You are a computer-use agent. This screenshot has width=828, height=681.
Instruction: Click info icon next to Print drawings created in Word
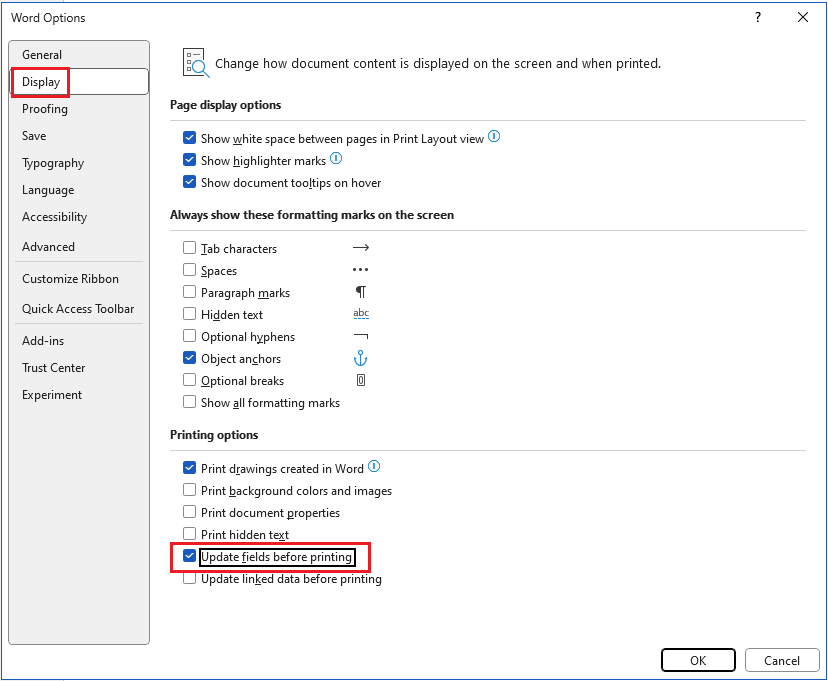(374, 467)
